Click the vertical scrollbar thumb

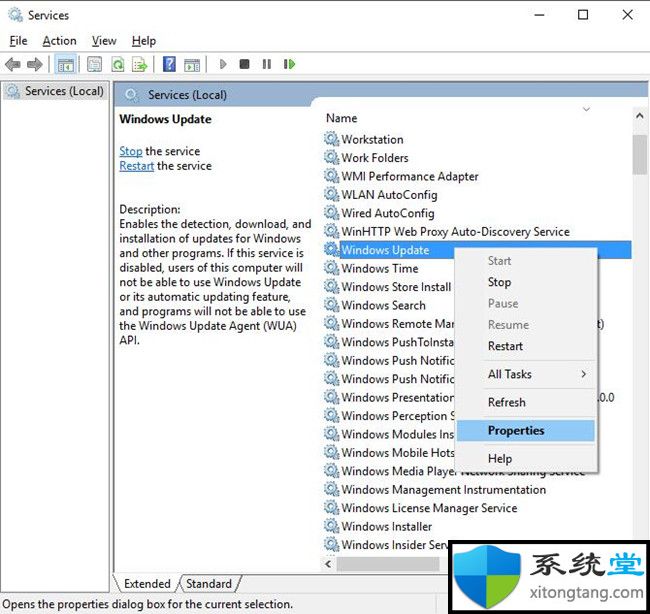pyautogui.click(x=640, y=155)
